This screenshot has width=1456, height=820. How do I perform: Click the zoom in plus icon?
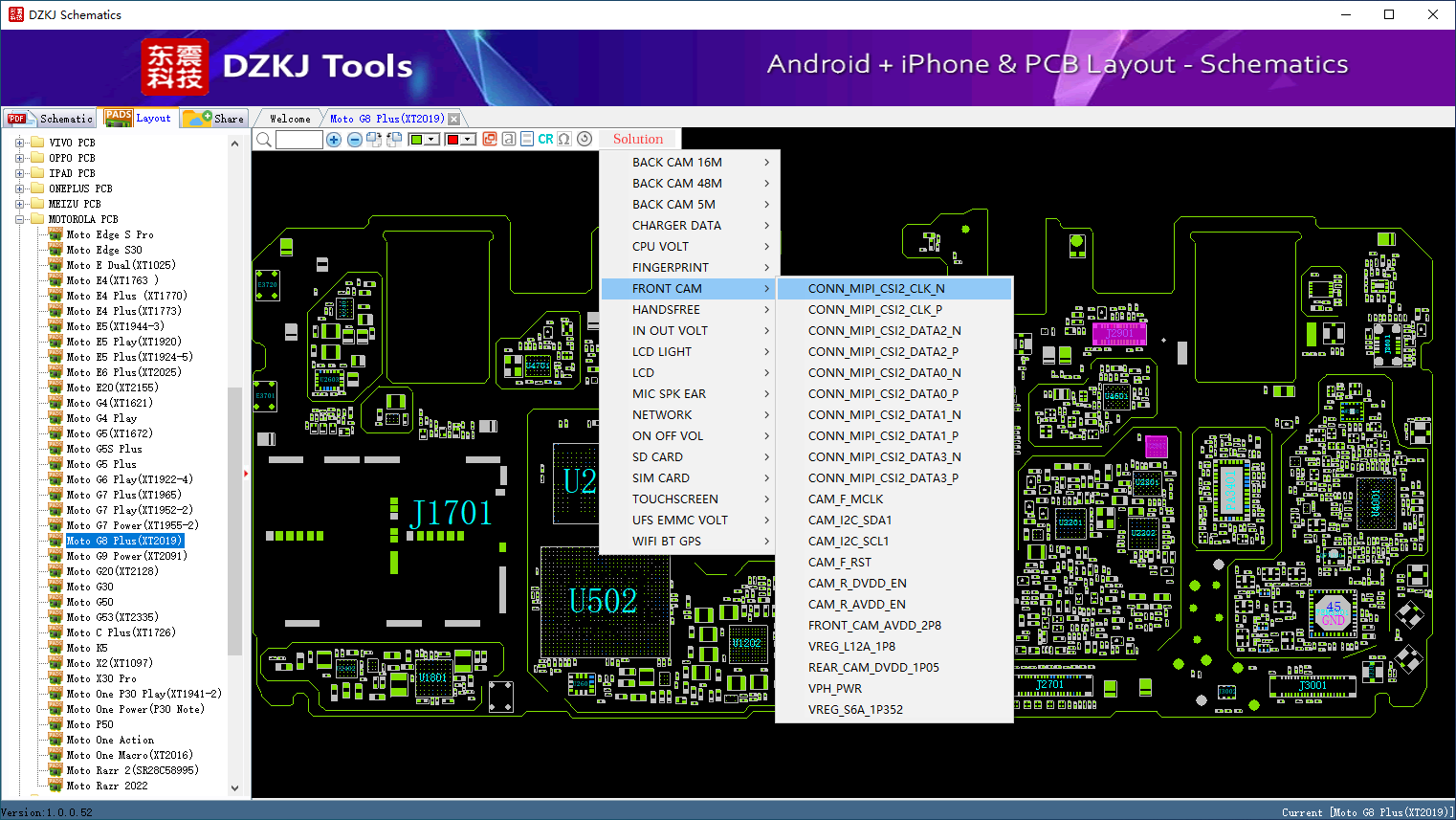click(334, 140)
